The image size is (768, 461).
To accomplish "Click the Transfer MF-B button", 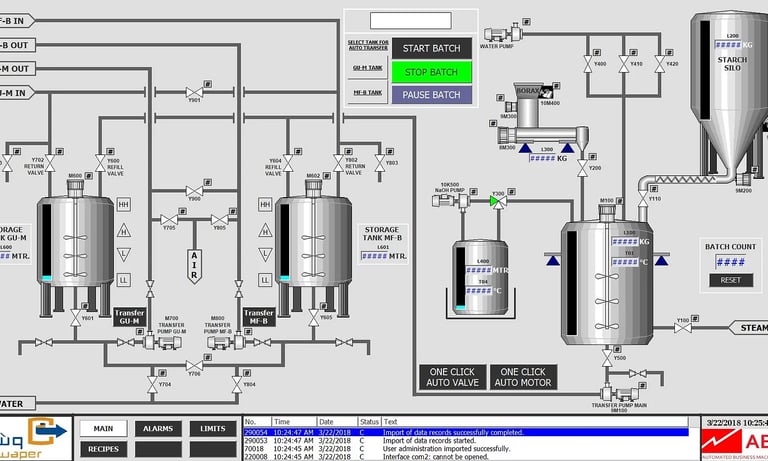I will click(259, 316).
